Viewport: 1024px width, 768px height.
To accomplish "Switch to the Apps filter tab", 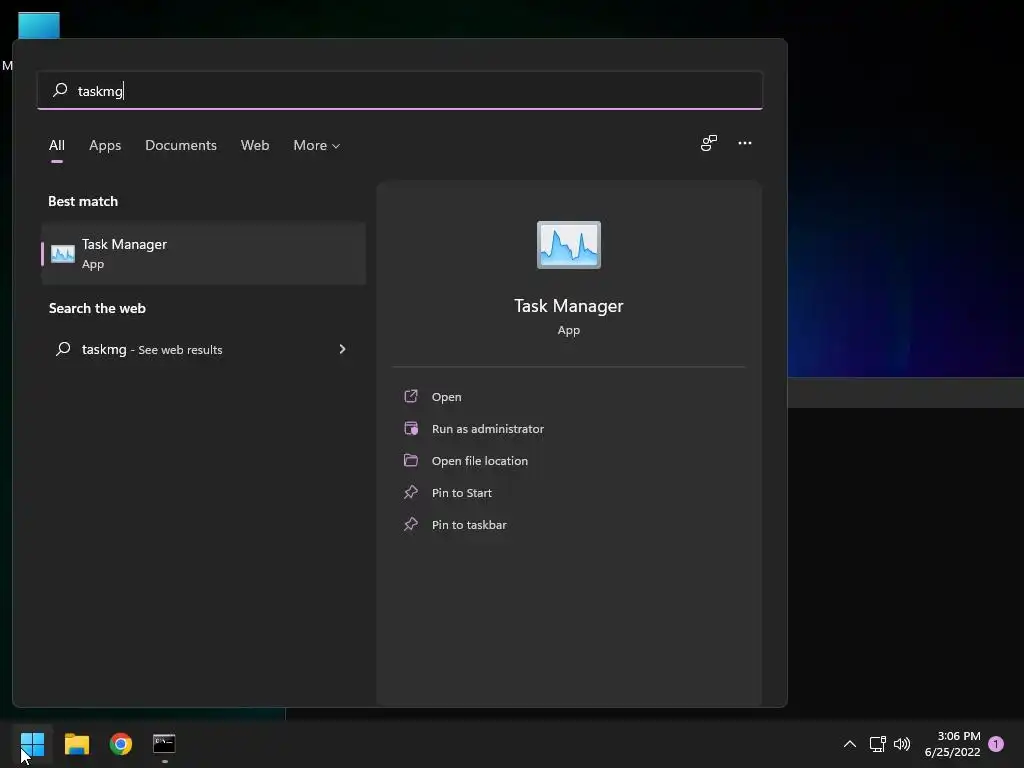I will pyautogui.click(x=105, y=145).
